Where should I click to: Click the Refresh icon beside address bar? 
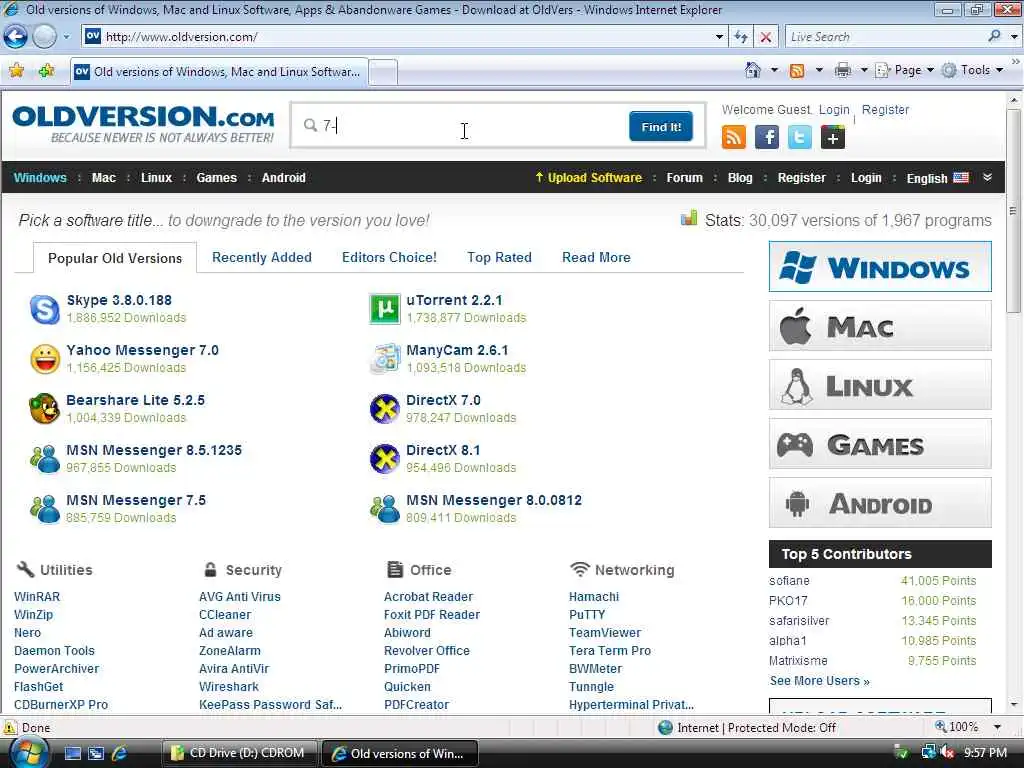[x=741, y=37]
